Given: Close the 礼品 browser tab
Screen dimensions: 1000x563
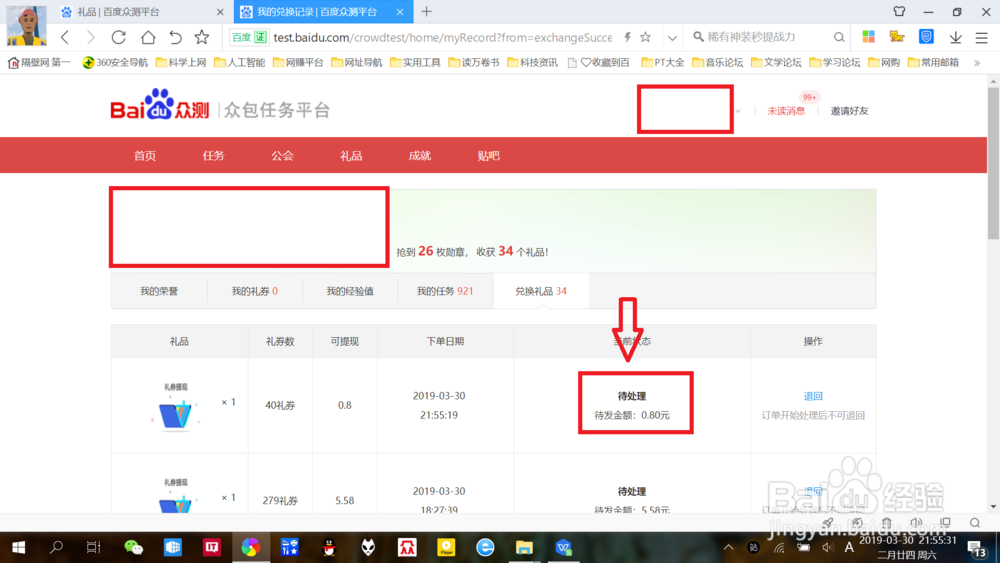Looking at the screenshot, I should pos(220,11).
